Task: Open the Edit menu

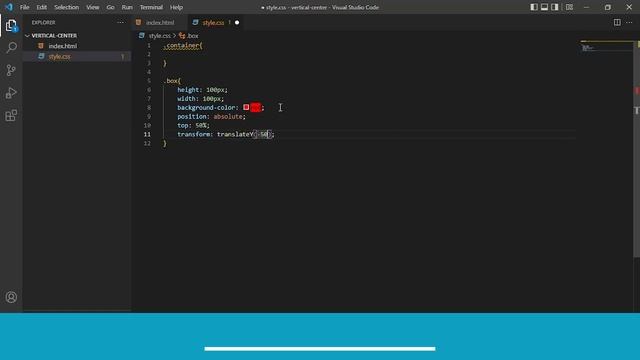Action: coord(41,7)
